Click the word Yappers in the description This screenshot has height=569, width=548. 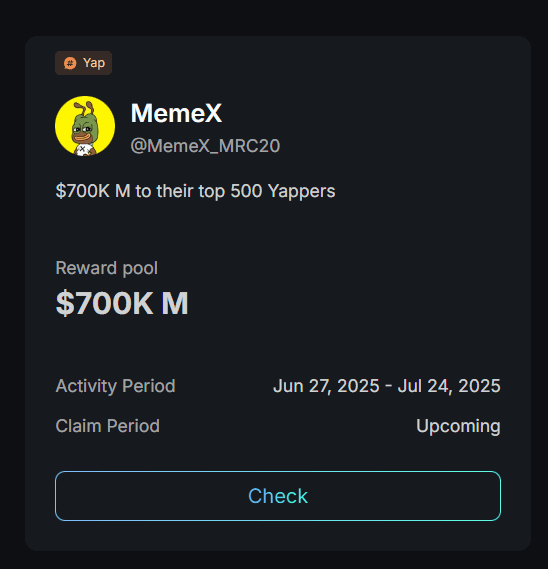click(302, 191)
